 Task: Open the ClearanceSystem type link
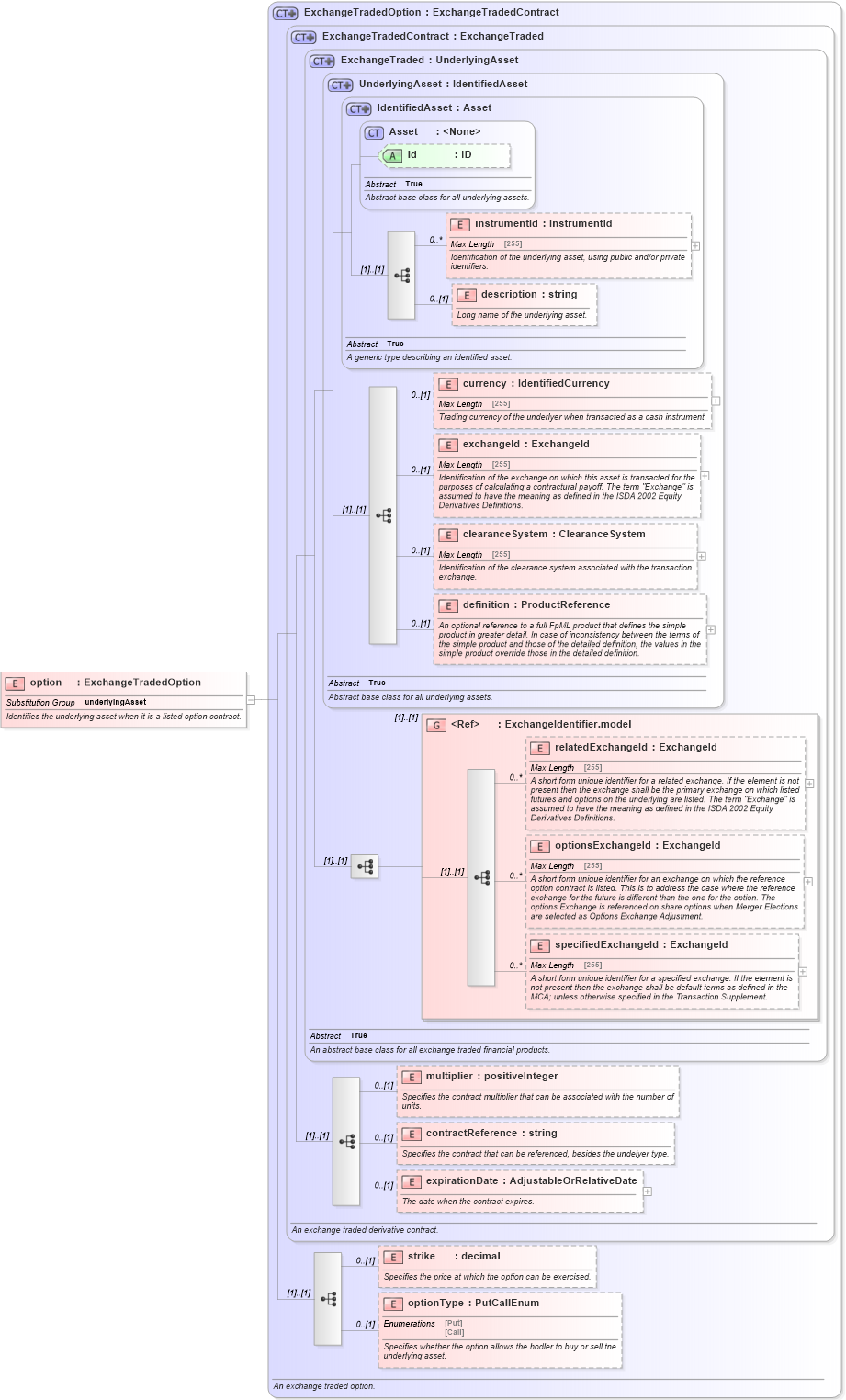point(603,535)
